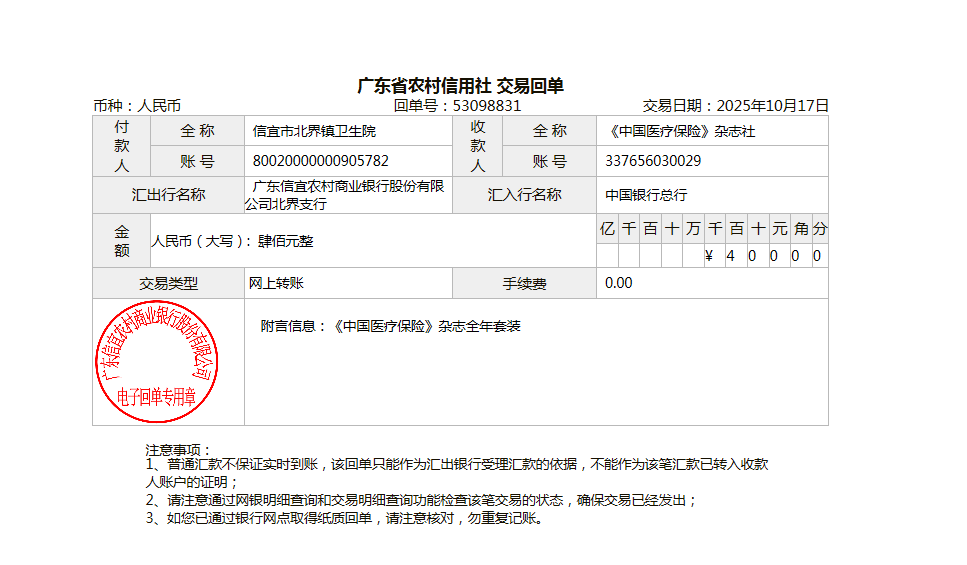Click the ¥ symbol in amount grid
This screenshot has height=565, width=967.
coord(709,256)
